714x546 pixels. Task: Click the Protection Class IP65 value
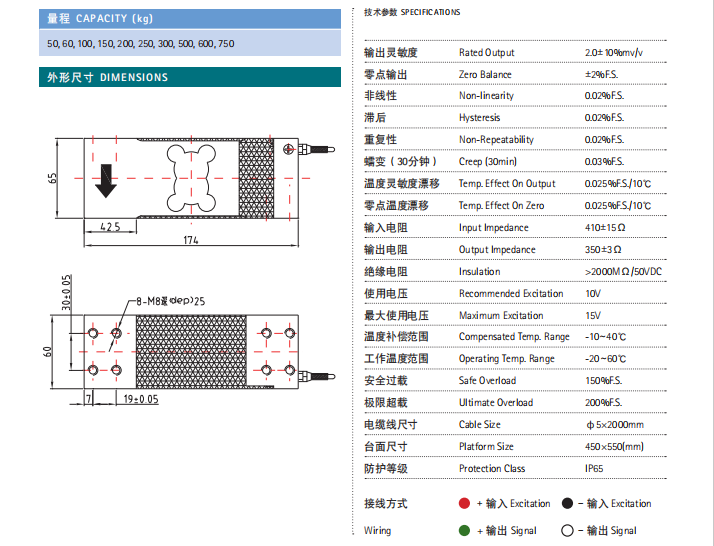(595, 468)
